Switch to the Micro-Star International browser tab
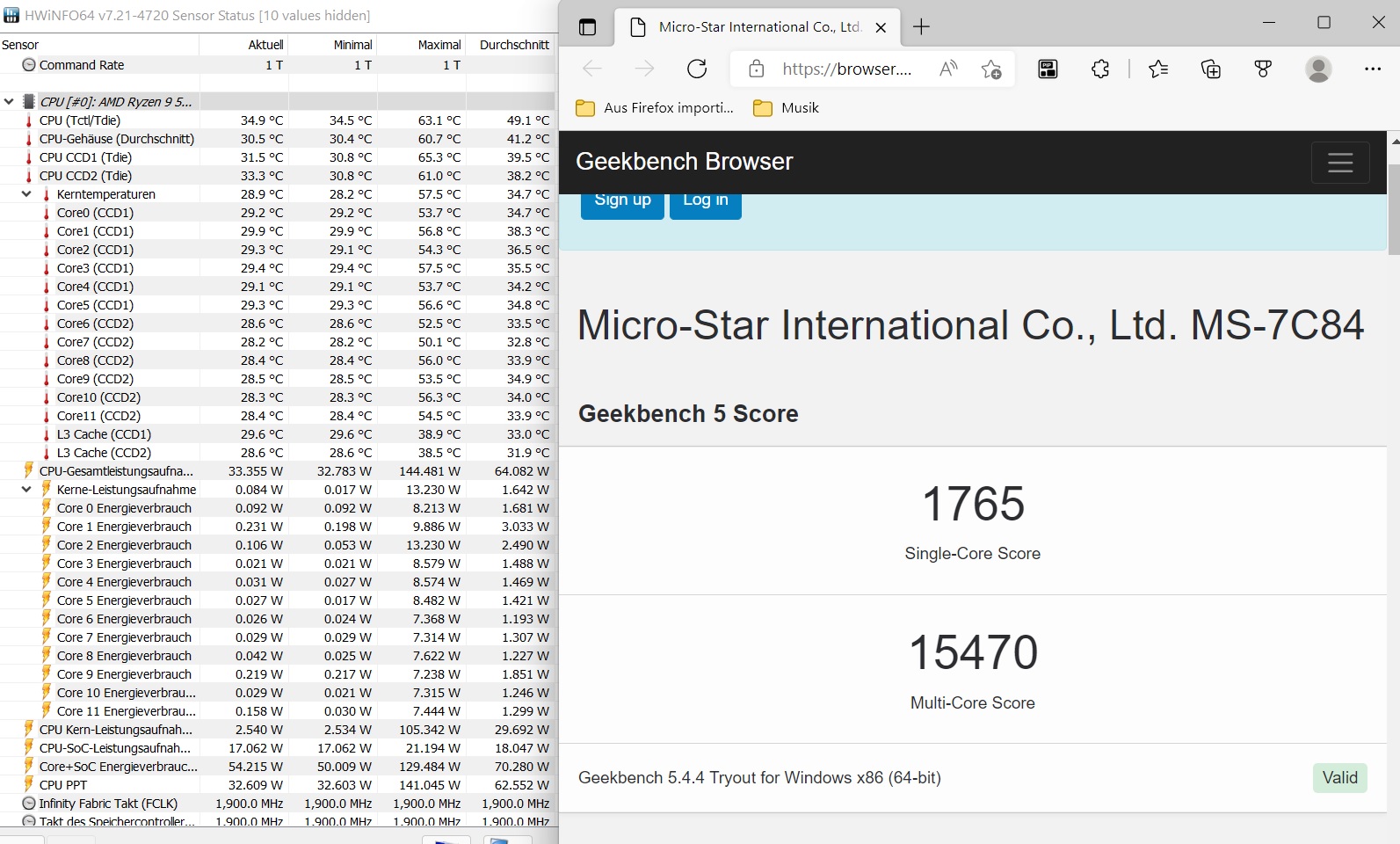The image size is (1400, 844). [758, 27]
